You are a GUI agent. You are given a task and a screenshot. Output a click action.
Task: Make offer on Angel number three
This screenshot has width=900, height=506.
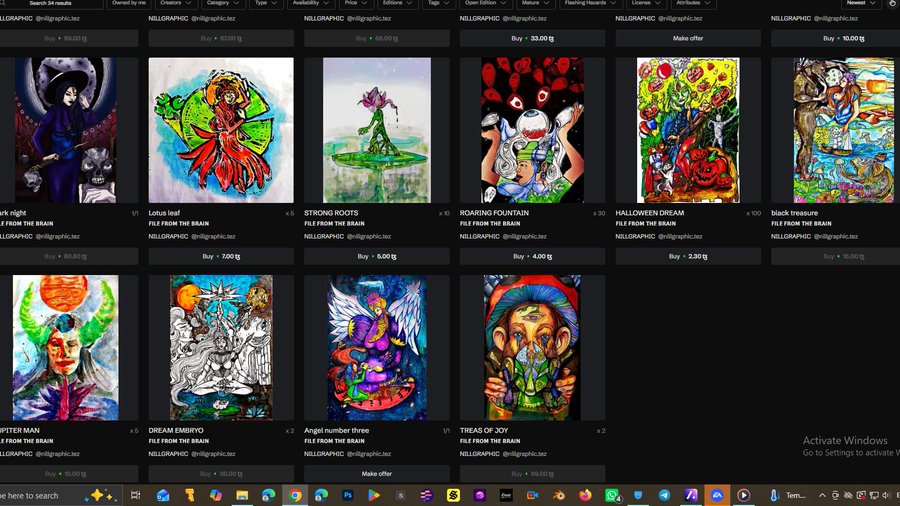click(x=377, y=474)
